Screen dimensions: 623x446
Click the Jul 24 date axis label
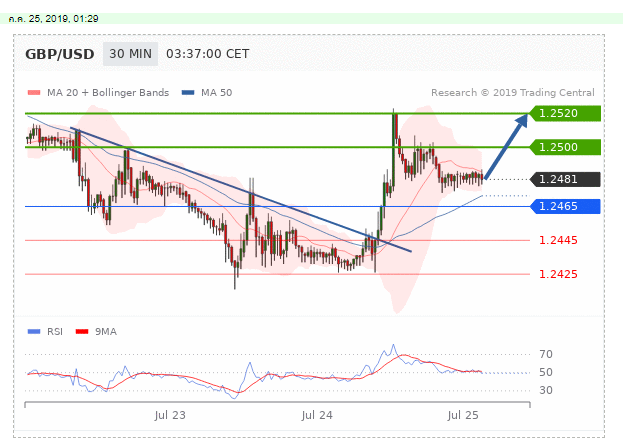(317, 415)
